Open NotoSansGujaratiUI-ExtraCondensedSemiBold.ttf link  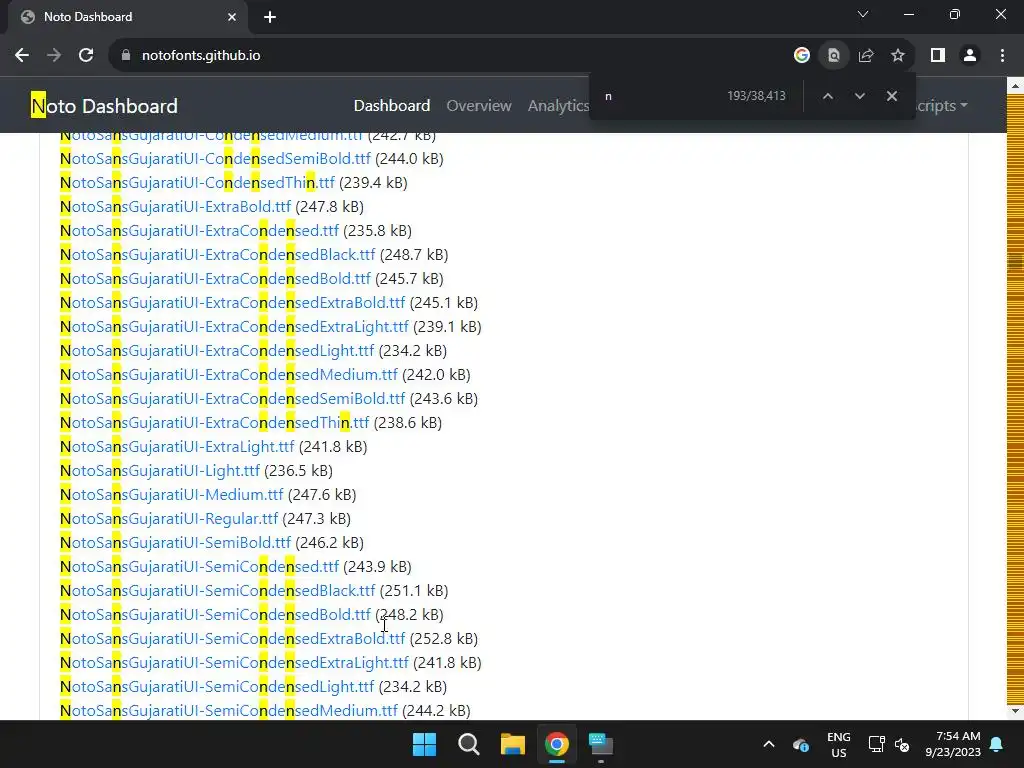pyautogui.click(x=232, y=399)
